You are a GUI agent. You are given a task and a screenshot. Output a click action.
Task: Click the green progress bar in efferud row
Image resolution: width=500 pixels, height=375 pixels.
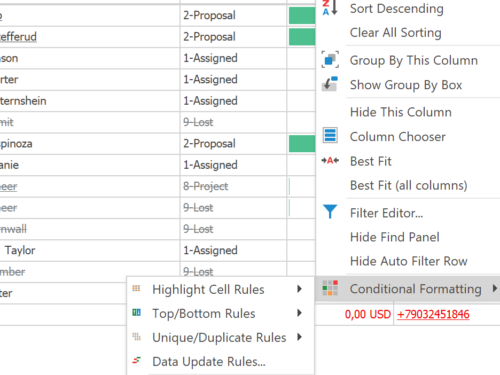302,37
